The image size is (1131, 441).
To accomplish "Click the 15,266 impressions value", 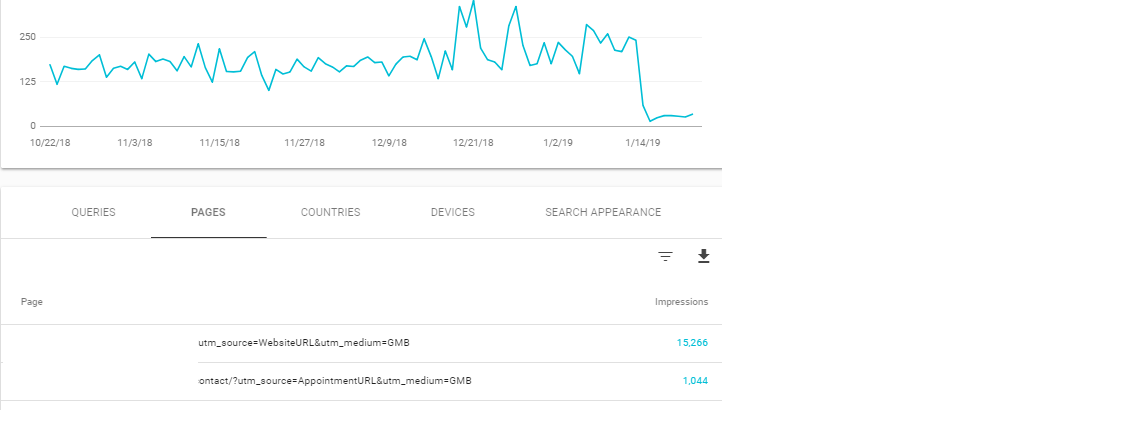I will pos(692,343).
